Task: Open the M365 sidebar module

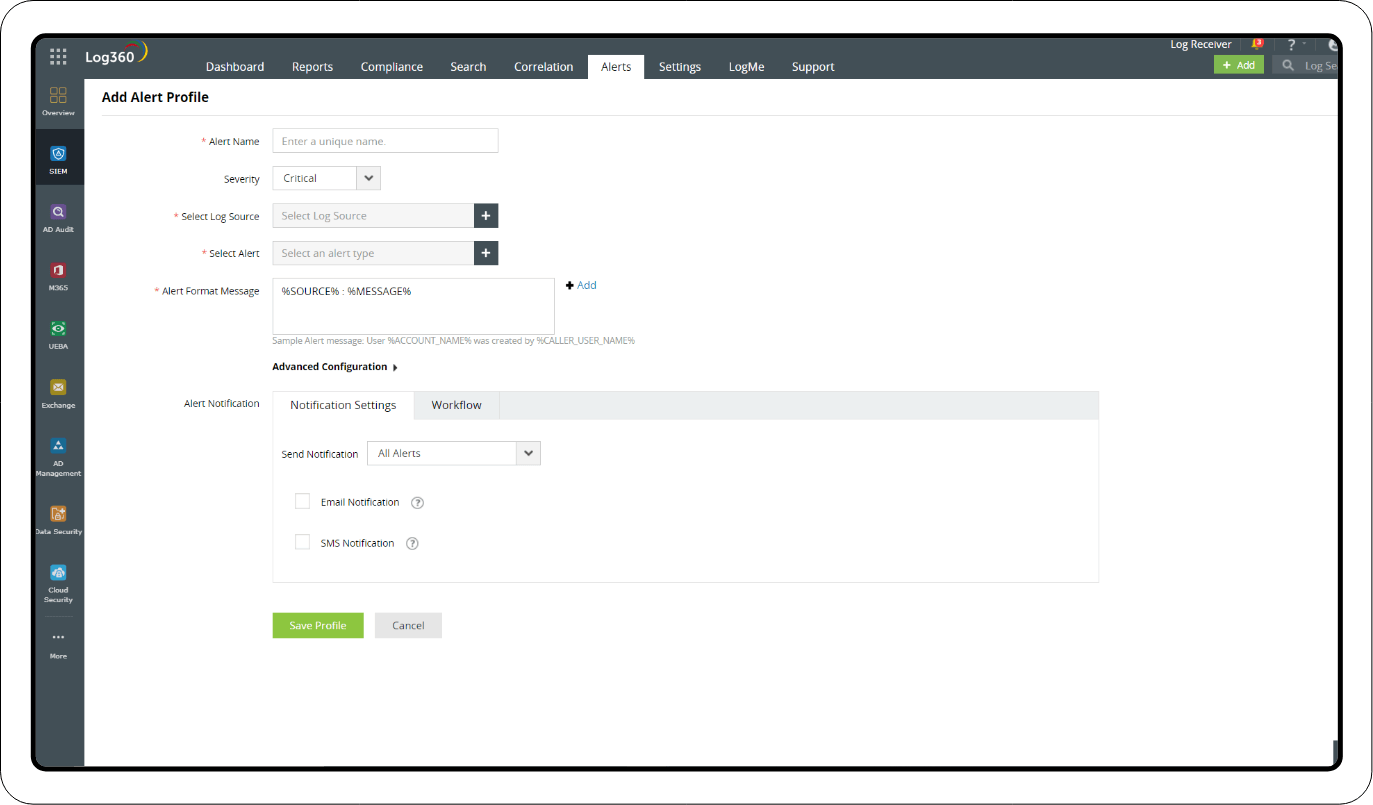Action: [58, 277]
